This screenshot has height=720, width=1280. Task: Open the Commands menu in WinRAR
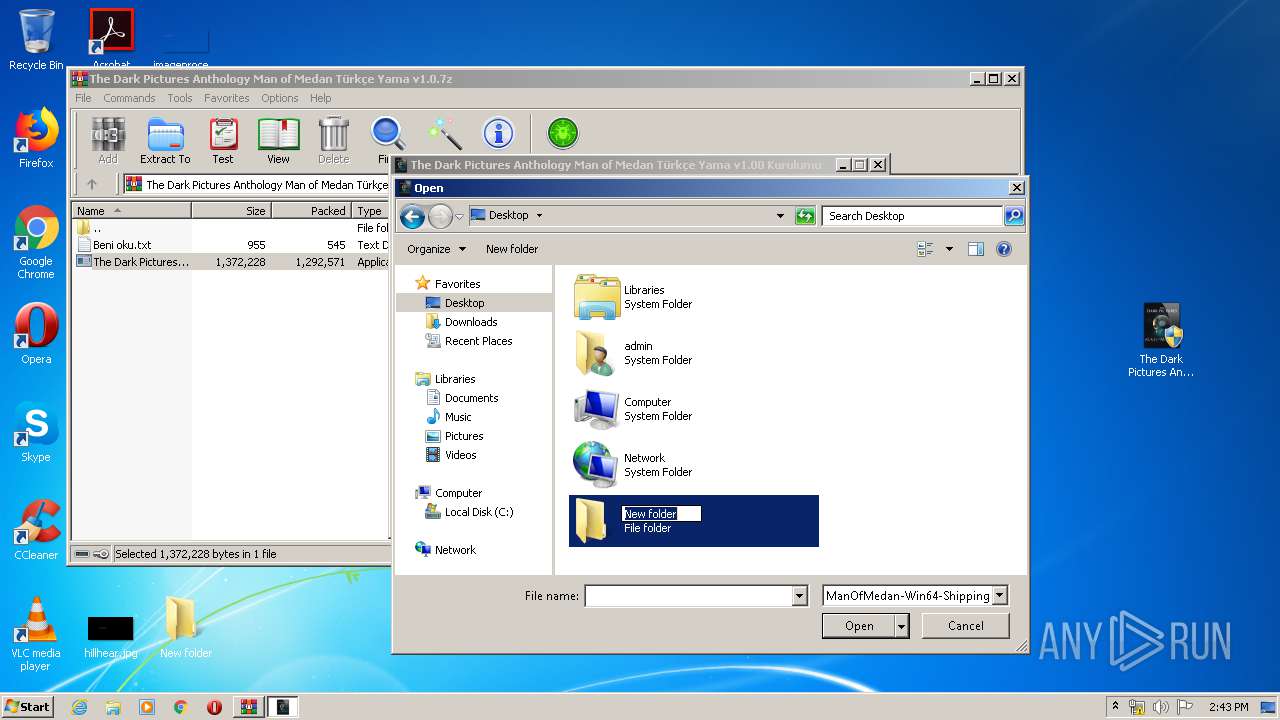[129, 98]
